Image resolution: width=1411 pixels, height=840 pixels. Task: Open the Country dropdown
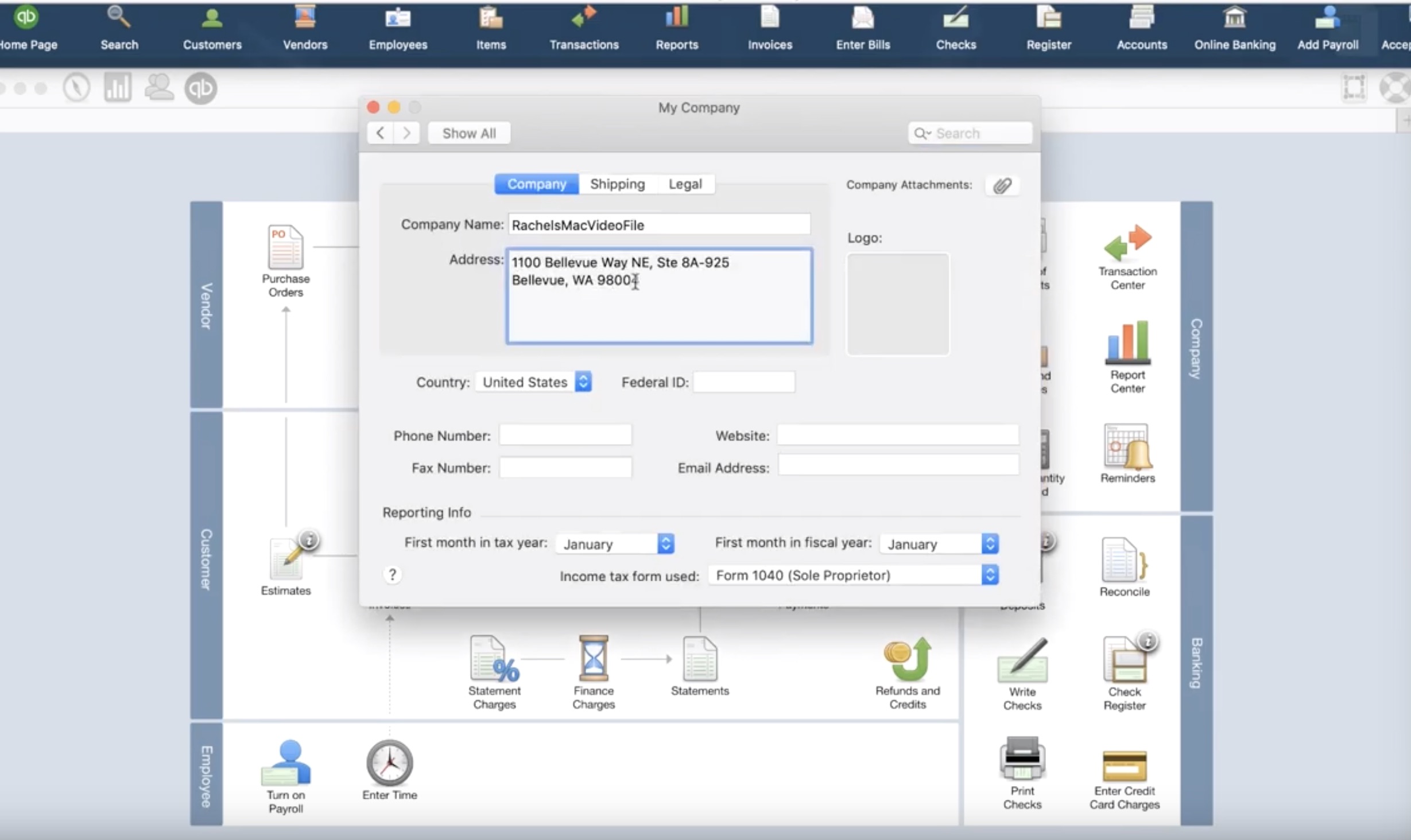click(x=534, y=382)
